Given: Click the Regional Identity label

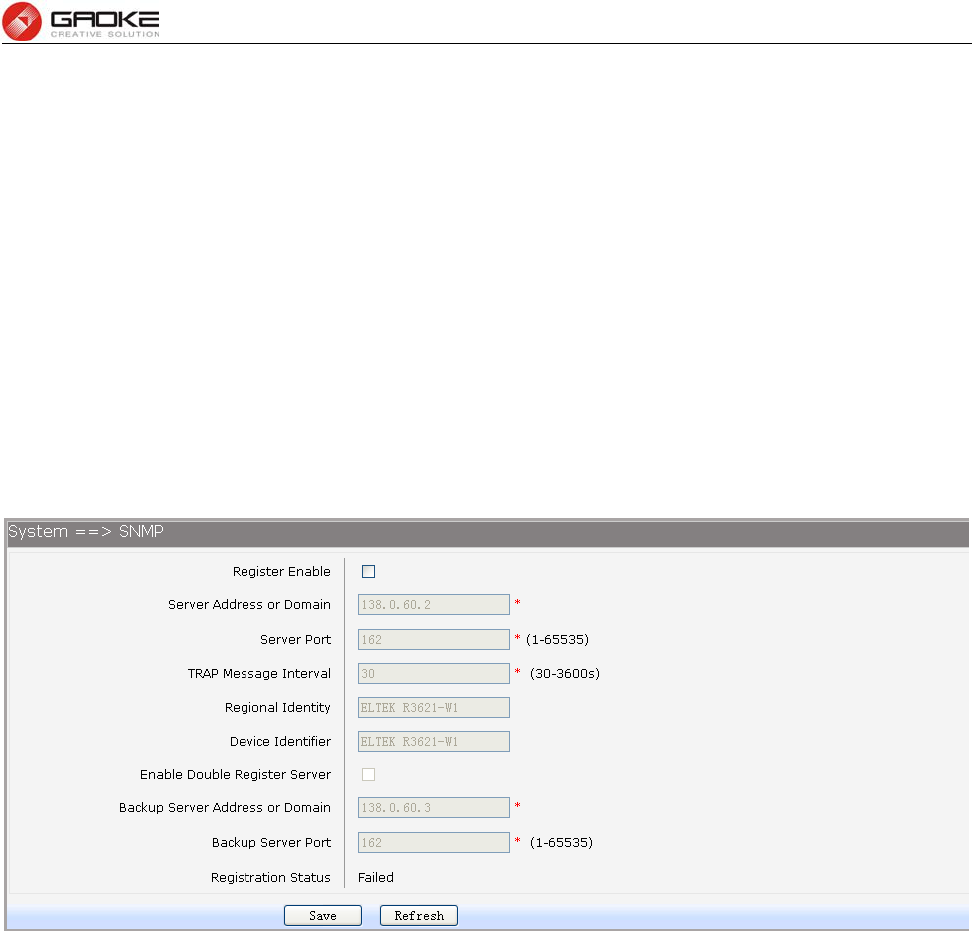Looking at the screenshot, I should tap(278, 707).
